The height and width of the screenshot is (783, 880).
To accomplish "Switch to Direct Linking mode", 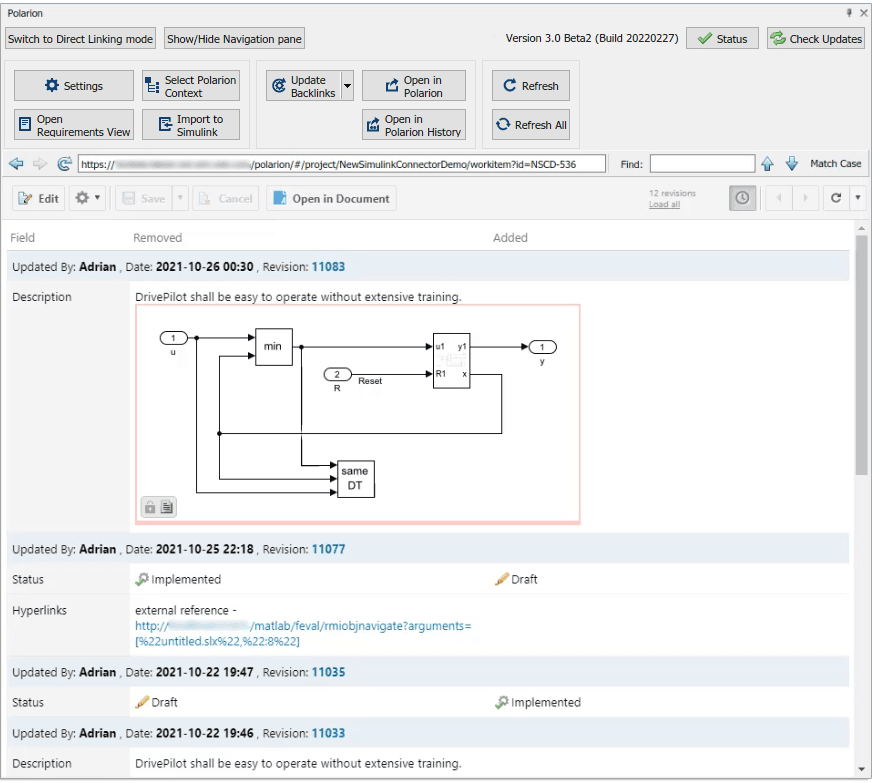I will [x=81, y=39].
